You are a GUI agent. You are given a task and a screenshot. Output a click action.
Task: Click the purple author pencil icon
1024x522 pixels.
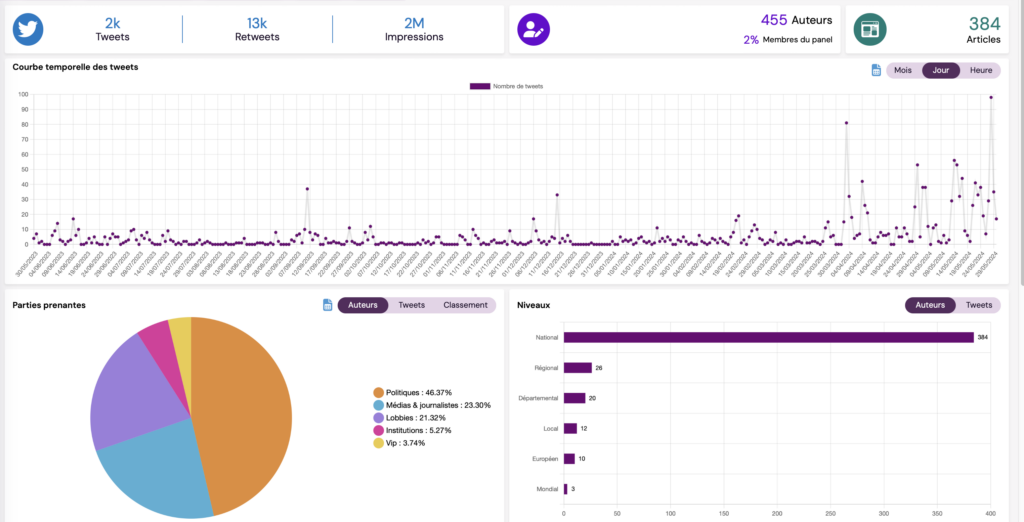(533, 30)
